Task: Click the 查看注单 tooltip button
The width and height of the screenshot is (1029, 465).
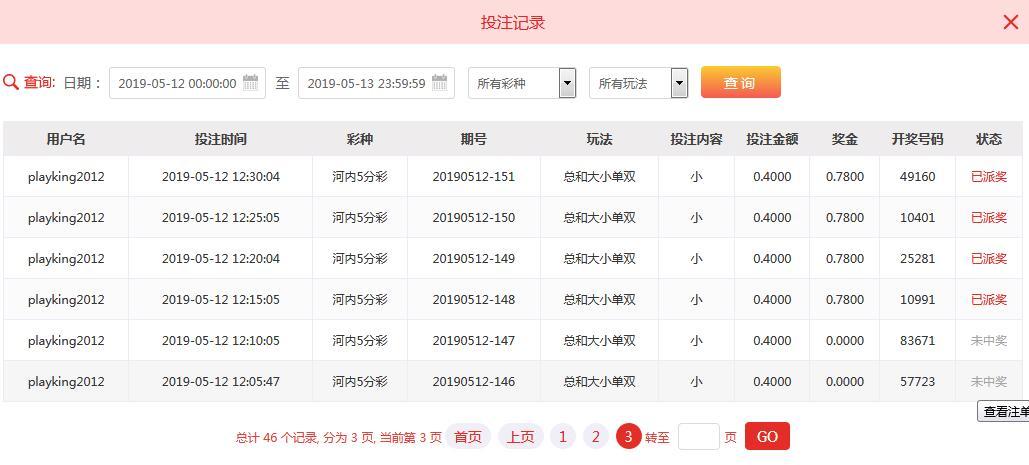Action: 1004,412
